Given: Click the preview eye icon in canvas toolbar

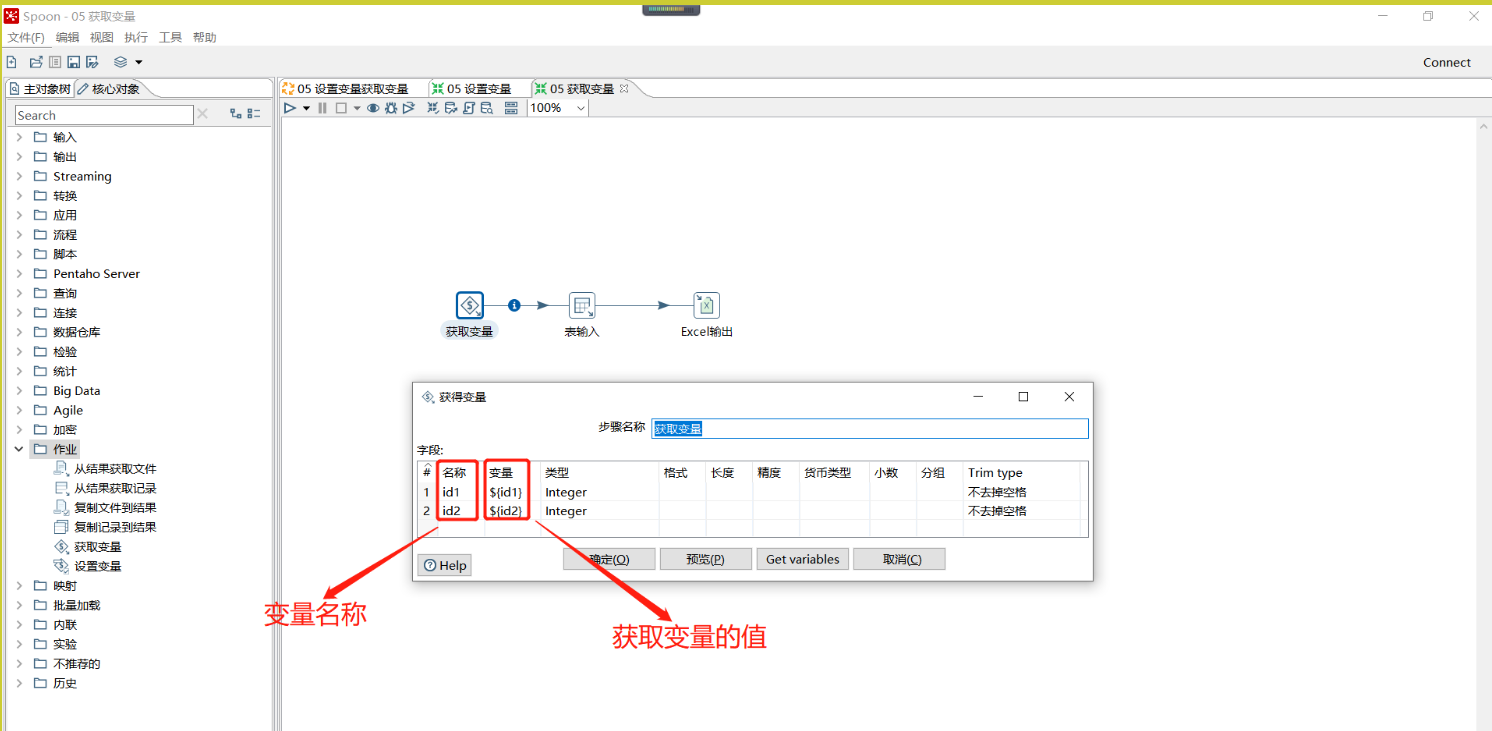Looking at the screenshot, I should point(373,108).
